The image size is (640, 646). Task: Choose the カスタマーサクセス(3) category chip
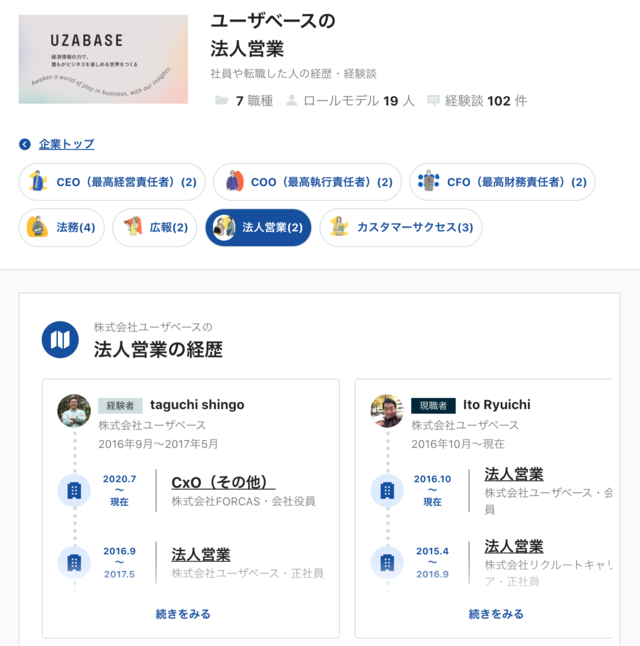coord(401,227)
